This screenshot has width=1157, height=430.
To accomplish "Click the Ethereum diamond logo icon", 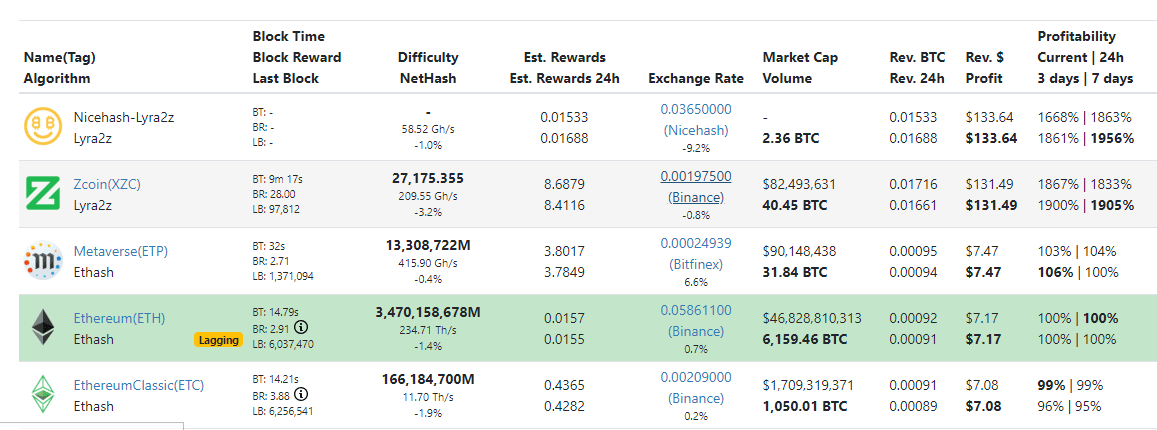I will pos(42,328).
